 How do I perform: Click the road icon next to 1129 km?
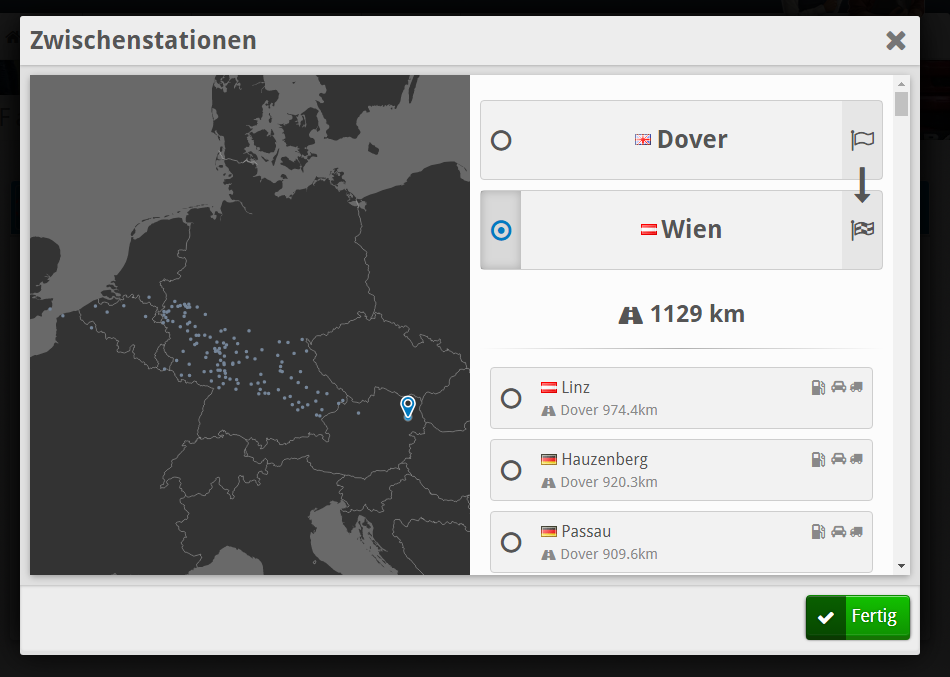tap(630, 315)
